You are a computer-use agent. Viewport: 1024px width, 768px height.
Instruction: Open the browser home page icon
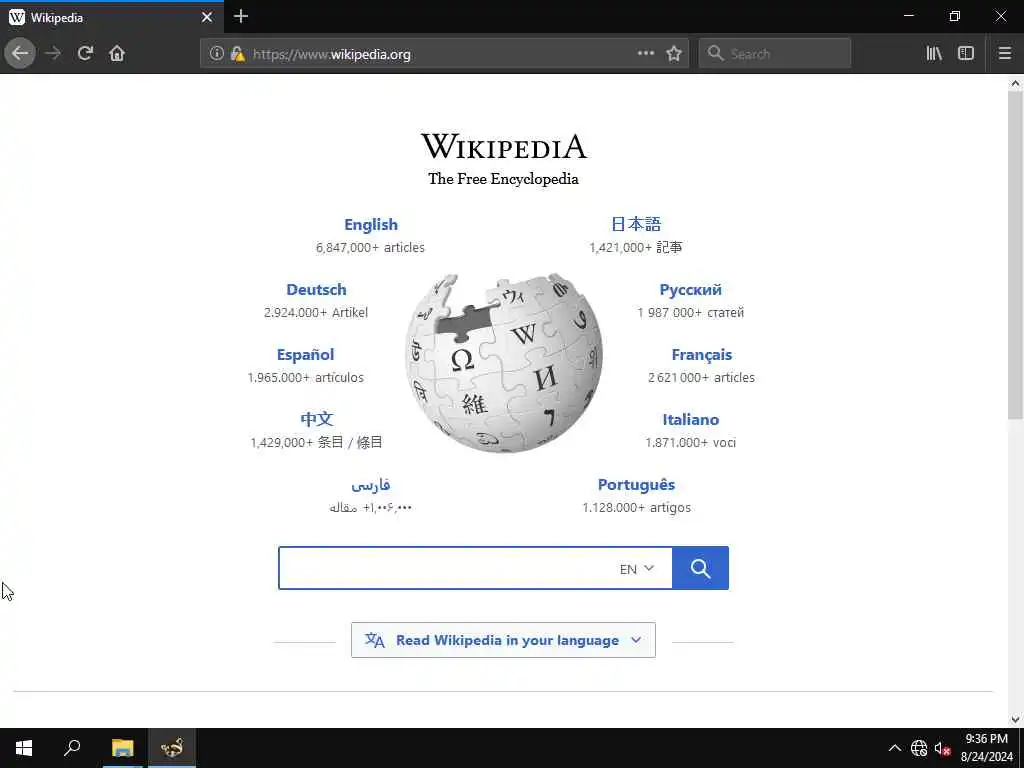(117, 54)
